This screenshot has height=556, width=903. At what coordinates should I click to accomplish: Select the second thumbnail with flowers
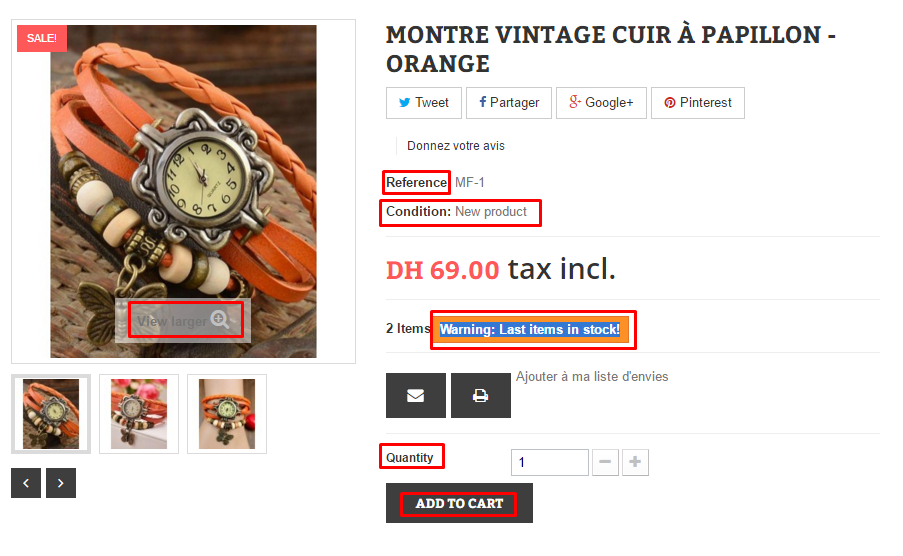click(139, 414)
